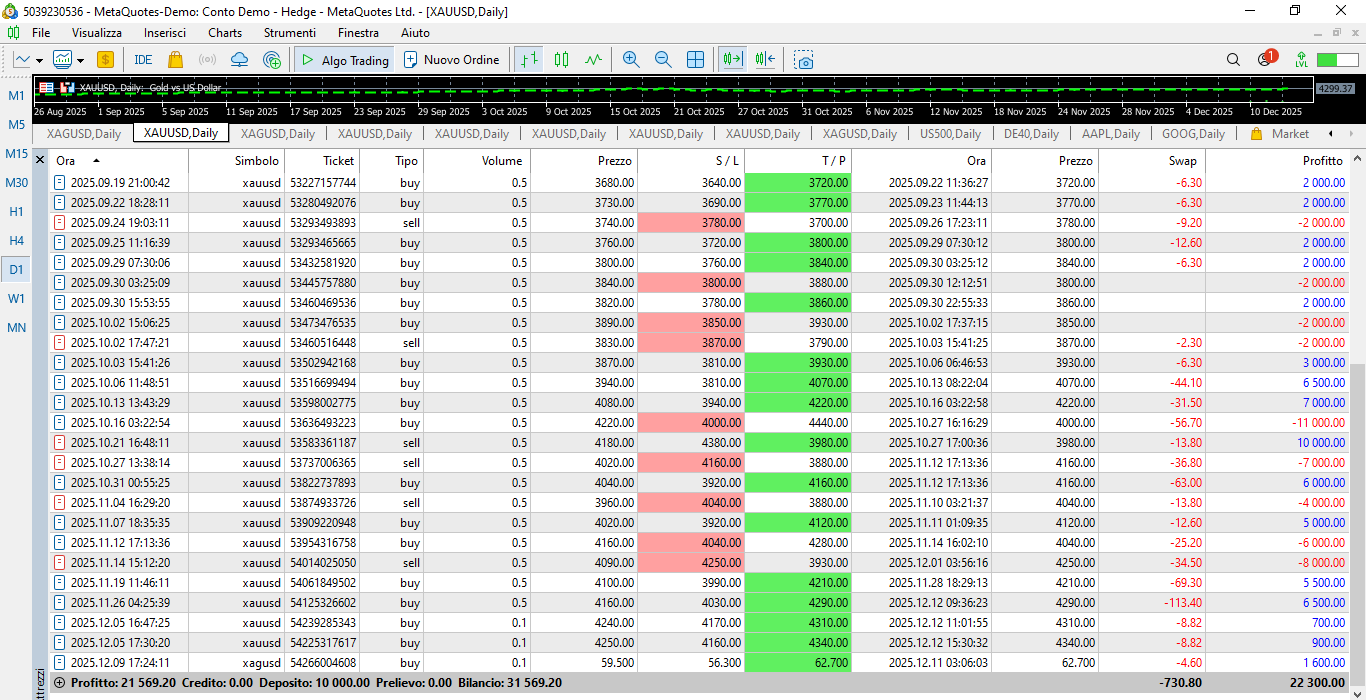Sort the table by Profitto column header
1366x700 pixels.
click(x=1322, y=160)
